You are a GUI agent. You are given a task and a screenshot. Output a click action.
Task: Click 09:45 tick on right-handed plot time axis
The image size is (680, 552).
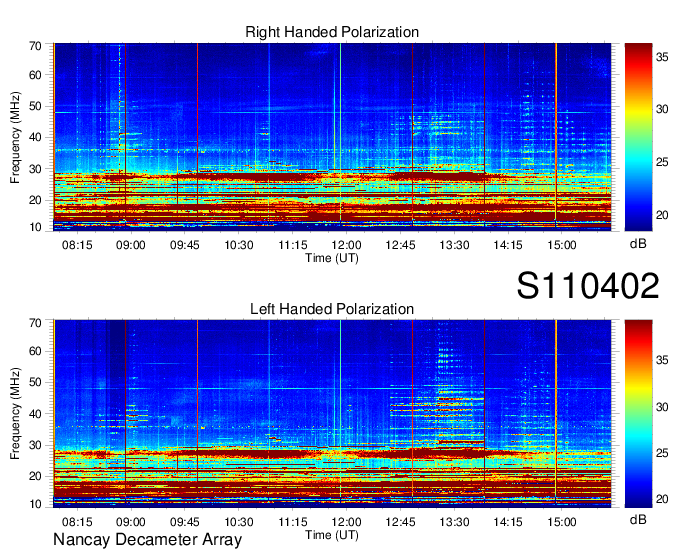[x=185, y=245]
